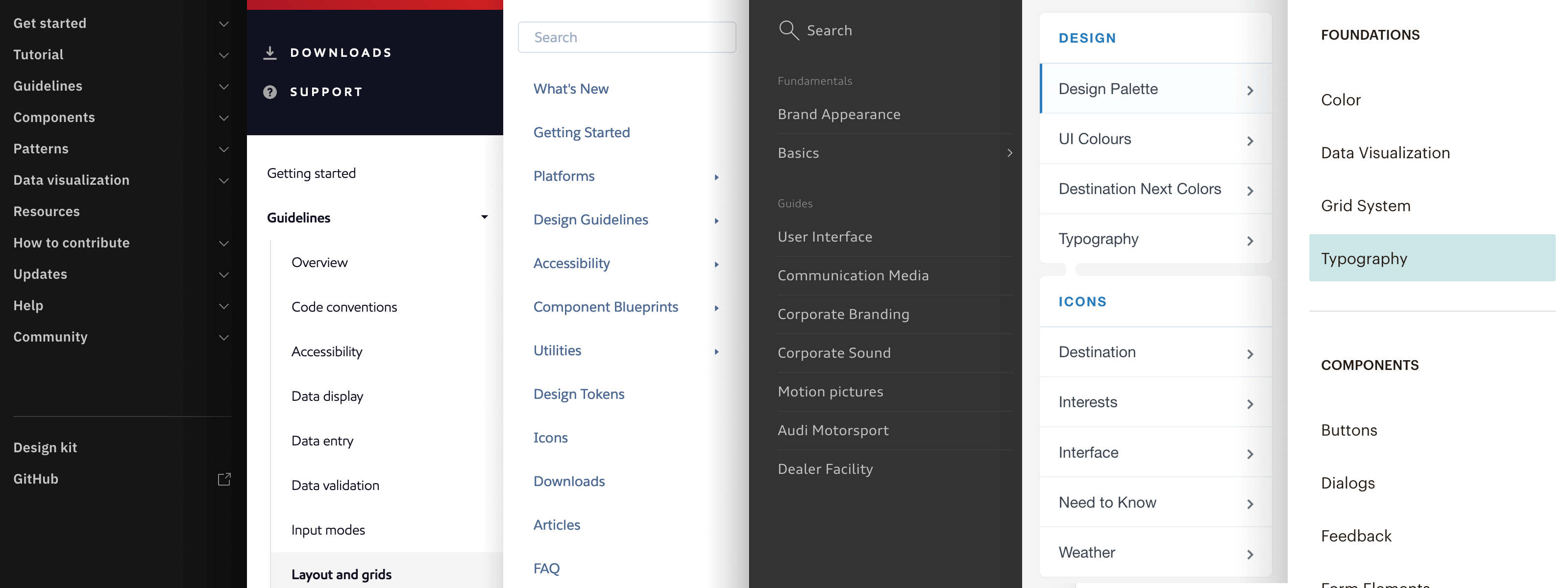The height and width of the screenshot is (588, 1568).
Task: Click the Downloads arrow icon
Action: pyautogui.click(x=269, y=53)
